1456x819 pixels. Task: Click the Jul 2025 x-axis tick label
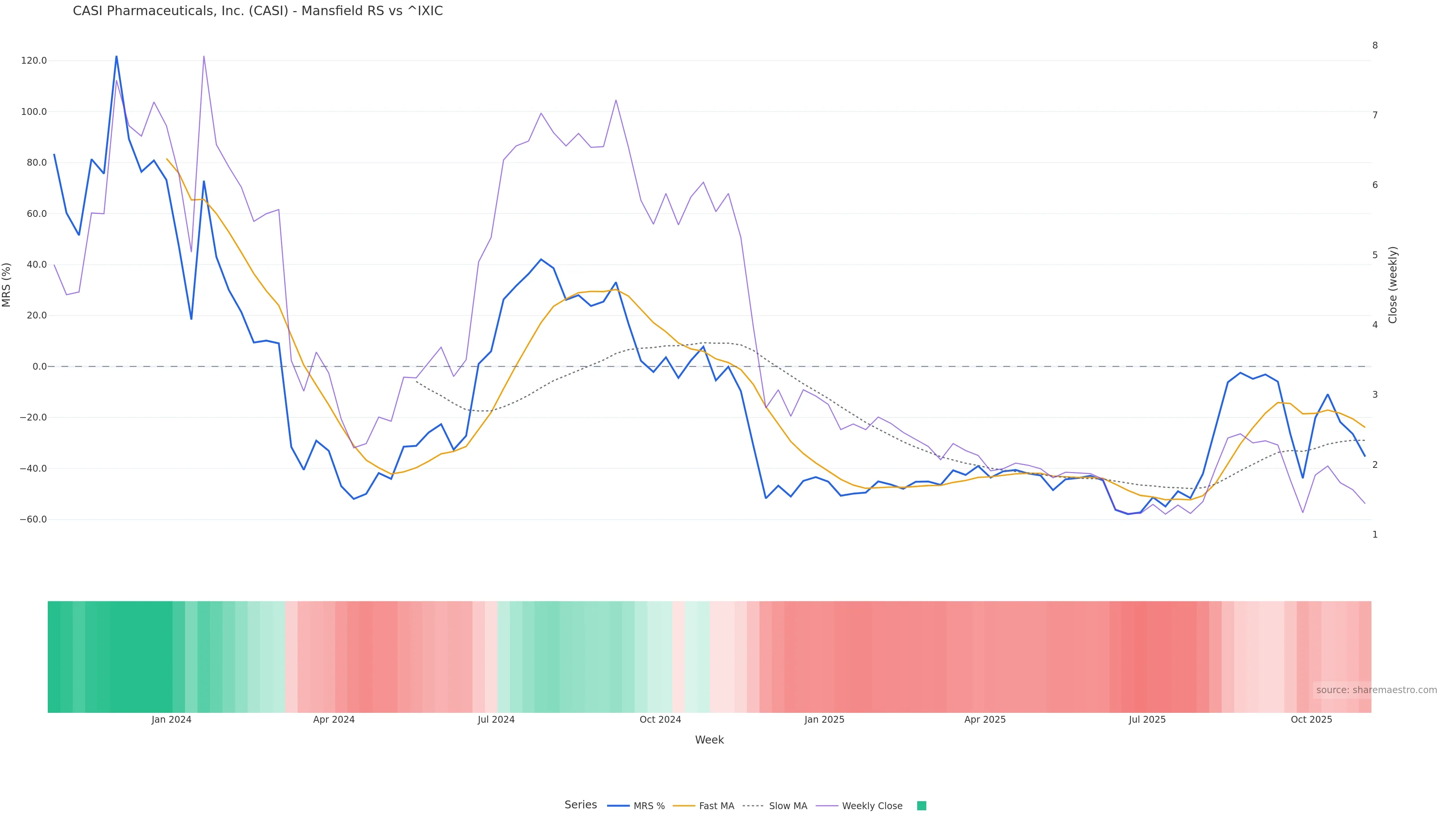1147,720
